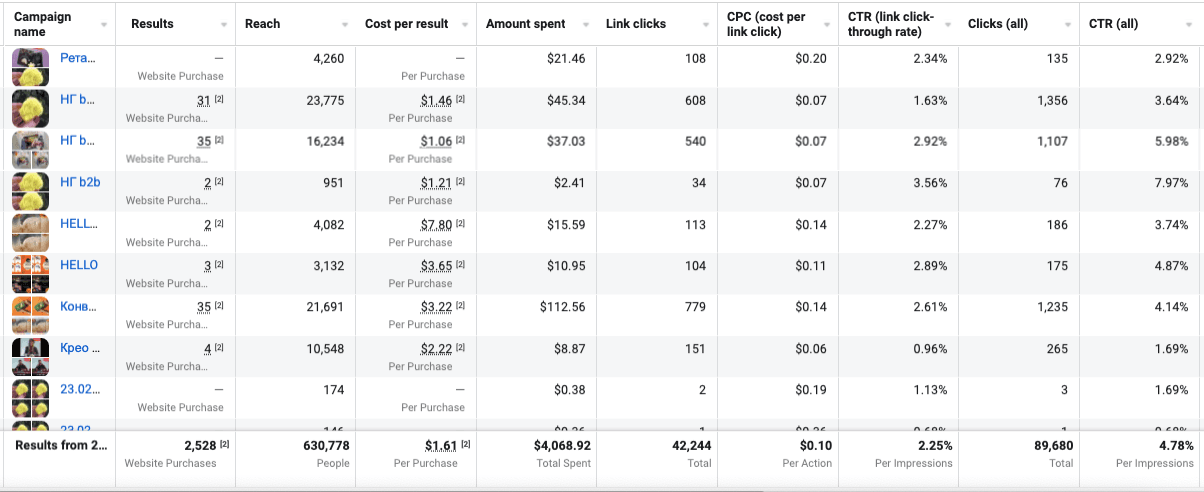
Task: Open the Cost per result column dropdown
Action: click(465, 24)
